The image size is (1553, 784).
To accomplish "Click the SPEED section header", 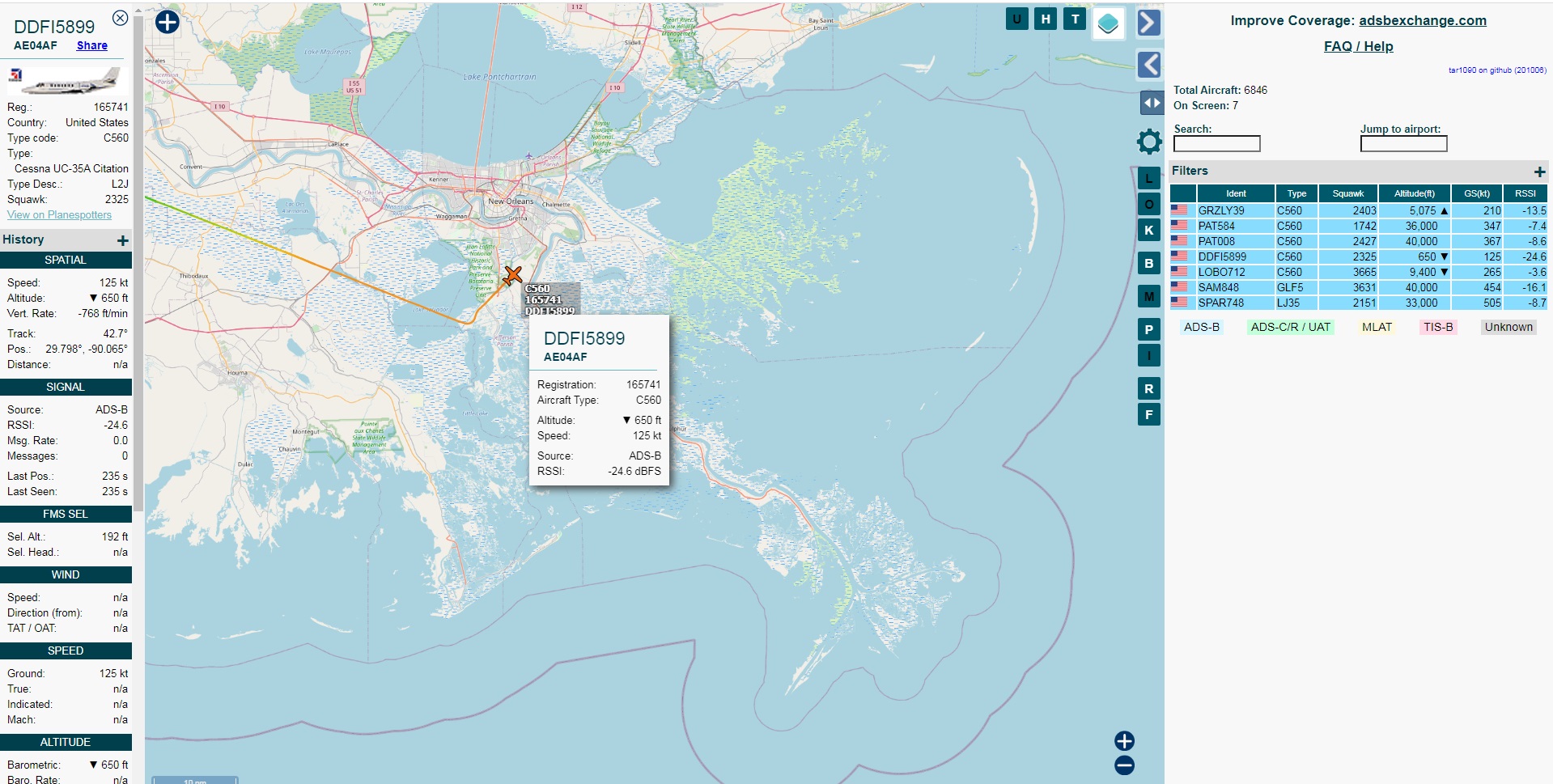I will click(x=66, y=651).
